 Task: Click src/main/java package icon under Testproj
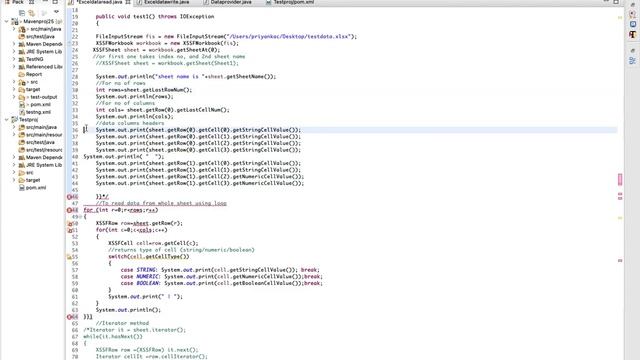tap(22, 127)
